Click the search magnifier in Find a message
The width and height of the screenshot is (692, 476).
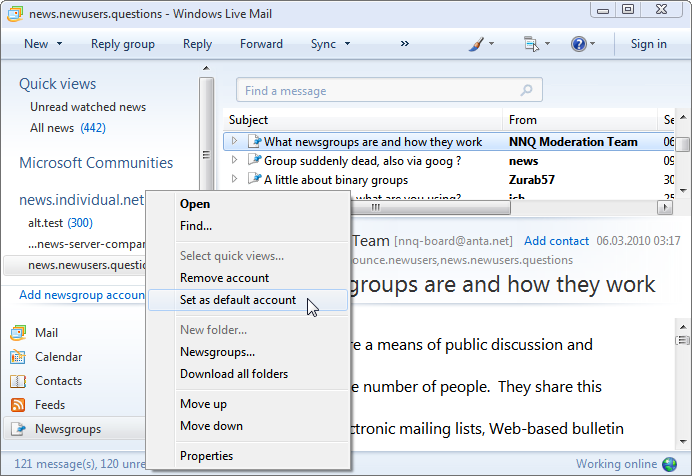[527, 90]
